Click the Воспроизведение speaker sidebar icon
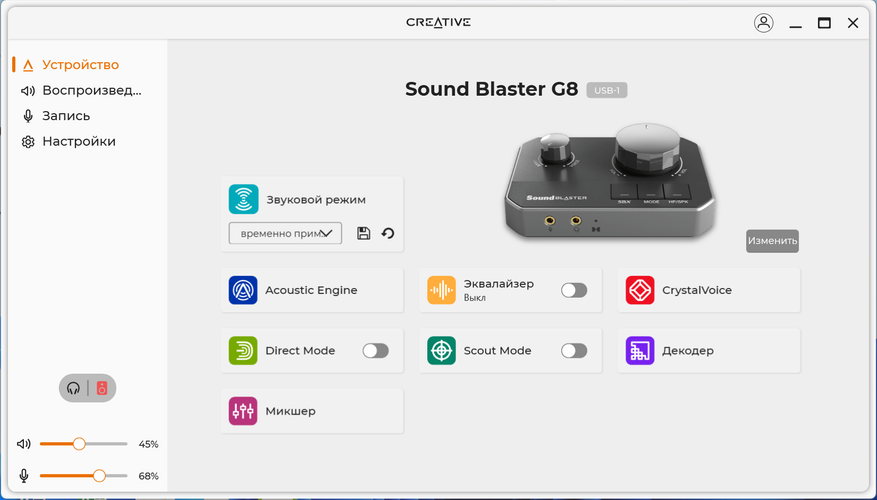Screen dimensions: 877x500 coord(28,91)
